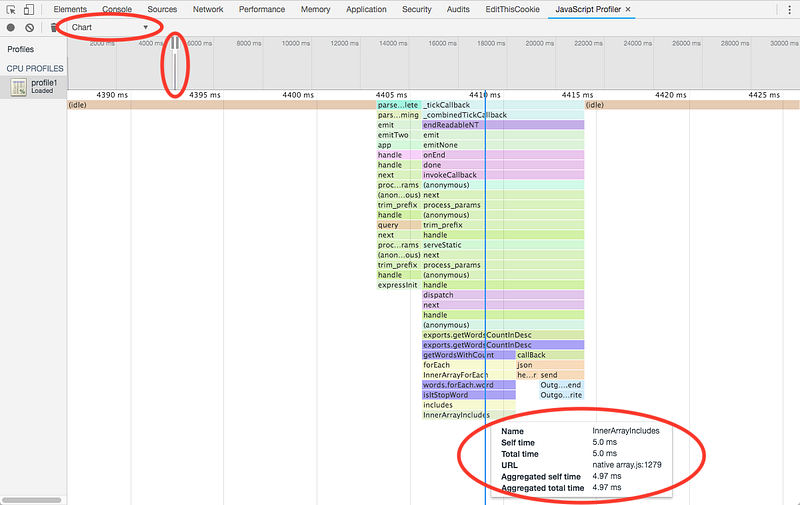Open the Audits tab
Viewport: 800px width, 505px height.
[x=458, y=9]
